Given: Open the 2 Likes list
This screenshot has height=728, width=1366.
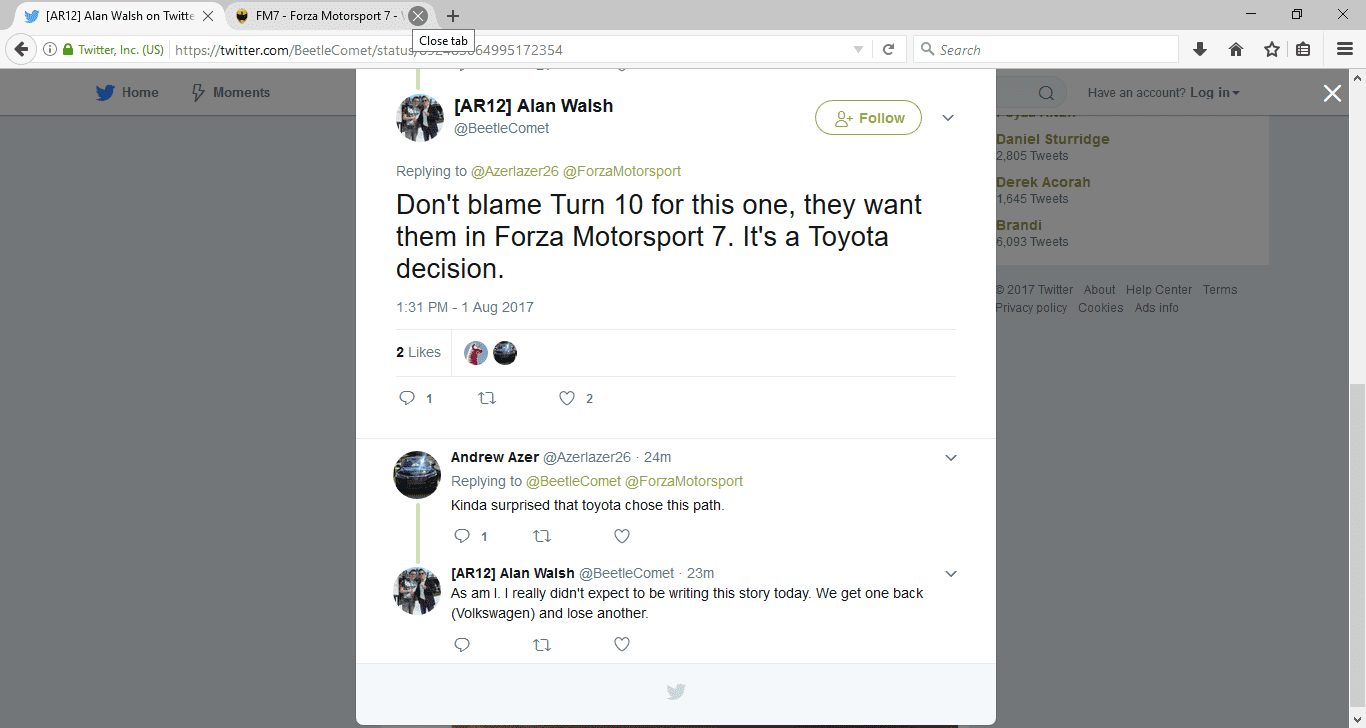Looking at the screenshot, I should [x=418, y=352].
